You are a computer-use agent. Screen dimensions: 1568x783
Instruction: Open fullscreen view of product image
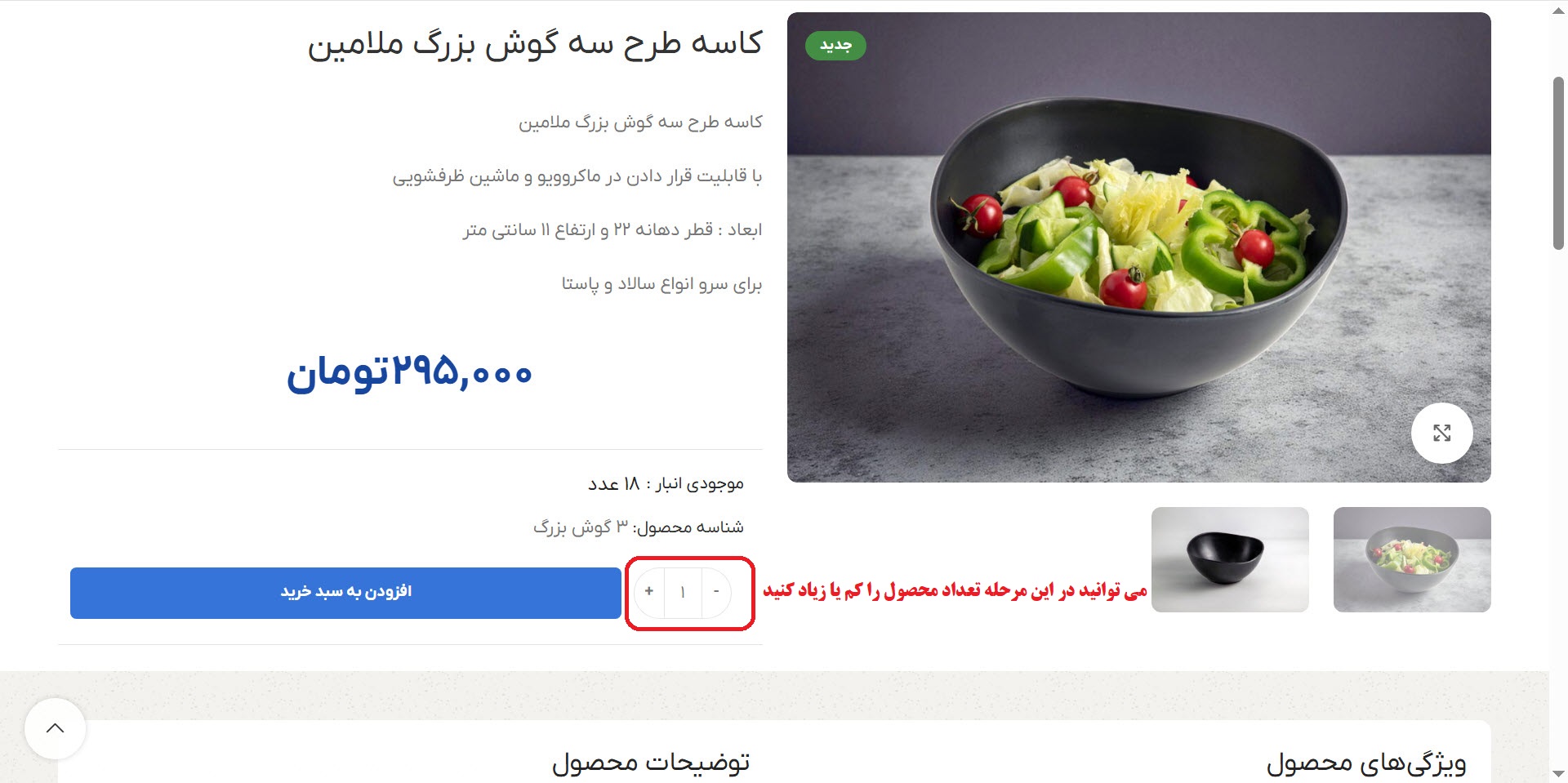1441,433
